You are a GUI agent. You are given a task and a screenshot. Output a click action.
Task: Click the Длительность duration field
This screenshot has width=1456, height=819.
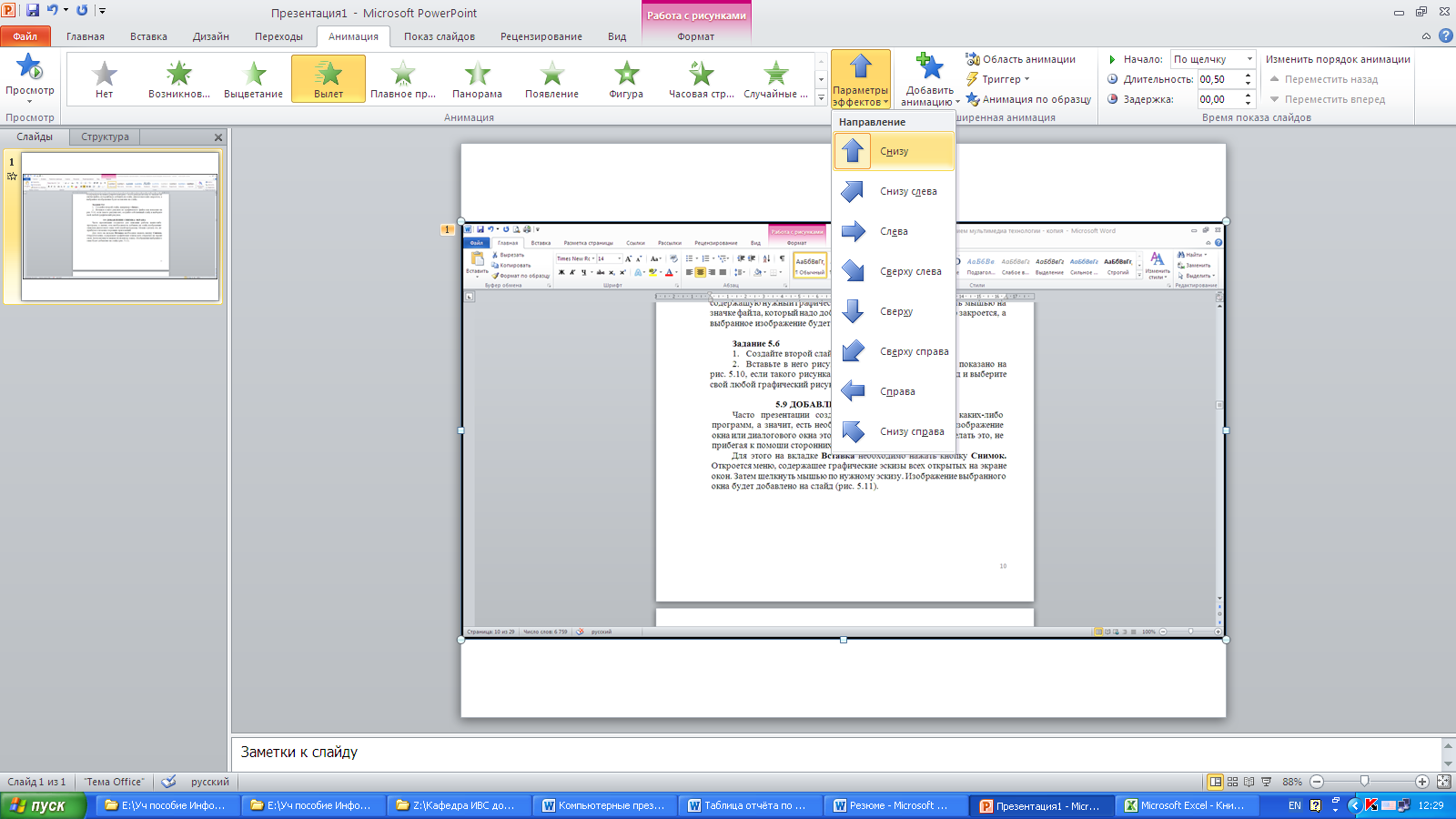click(x=1220, y=79)
